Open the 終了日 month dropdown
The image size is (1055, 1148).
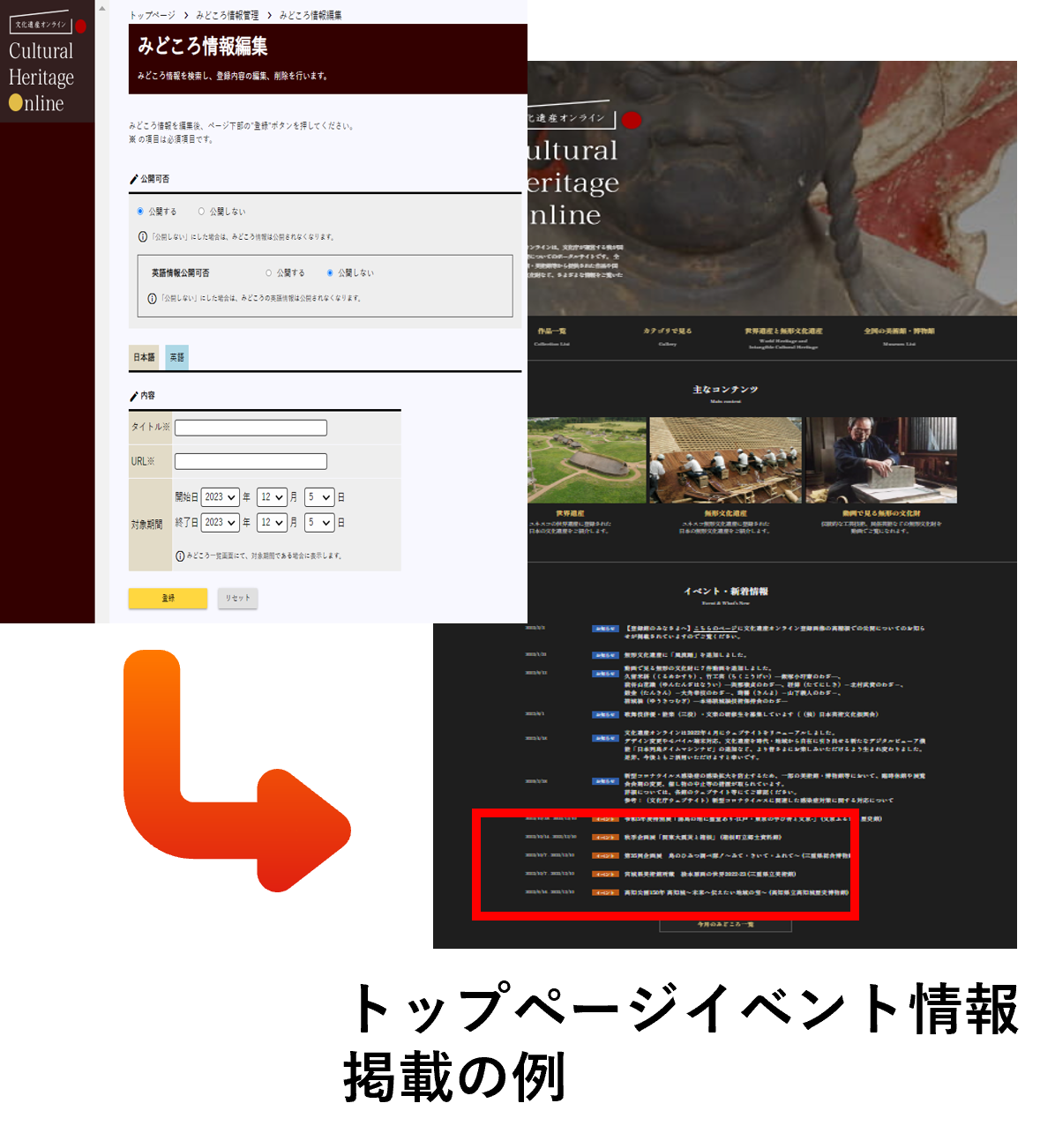point(271,523)
